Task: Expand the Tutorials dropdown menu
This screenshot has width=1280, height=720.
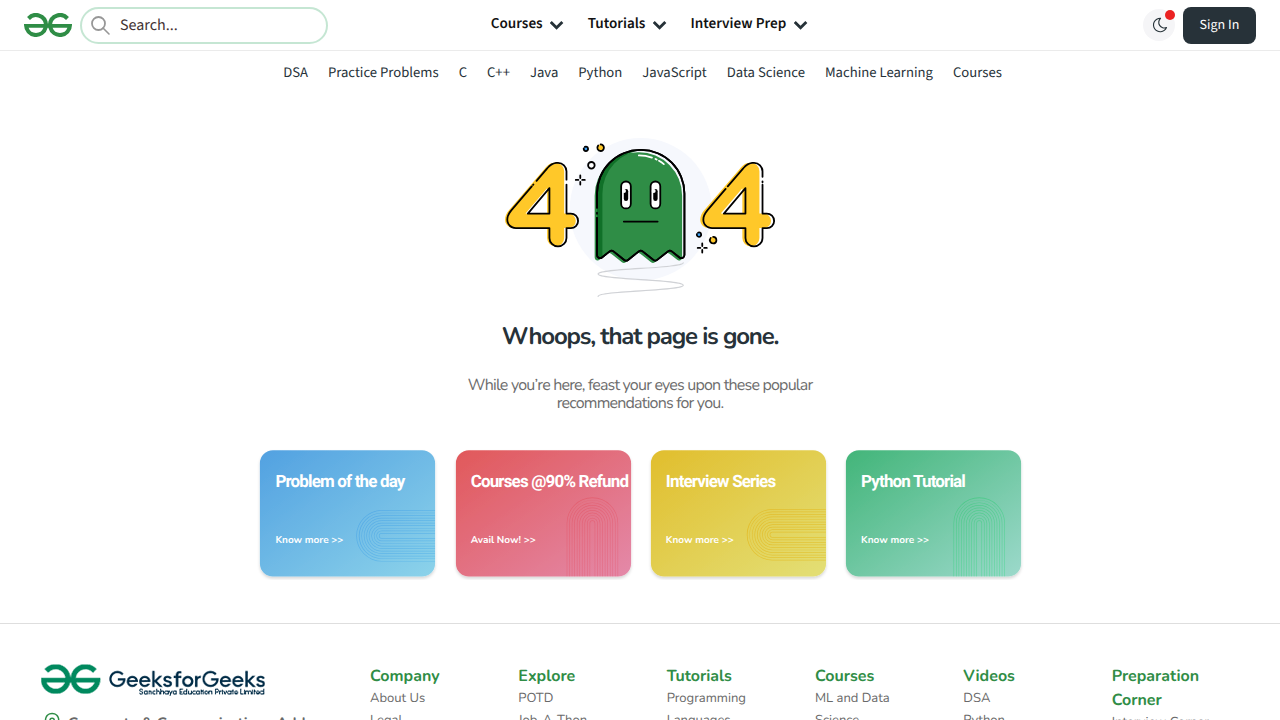Action: pyautogui.click(x=627, y=24)
